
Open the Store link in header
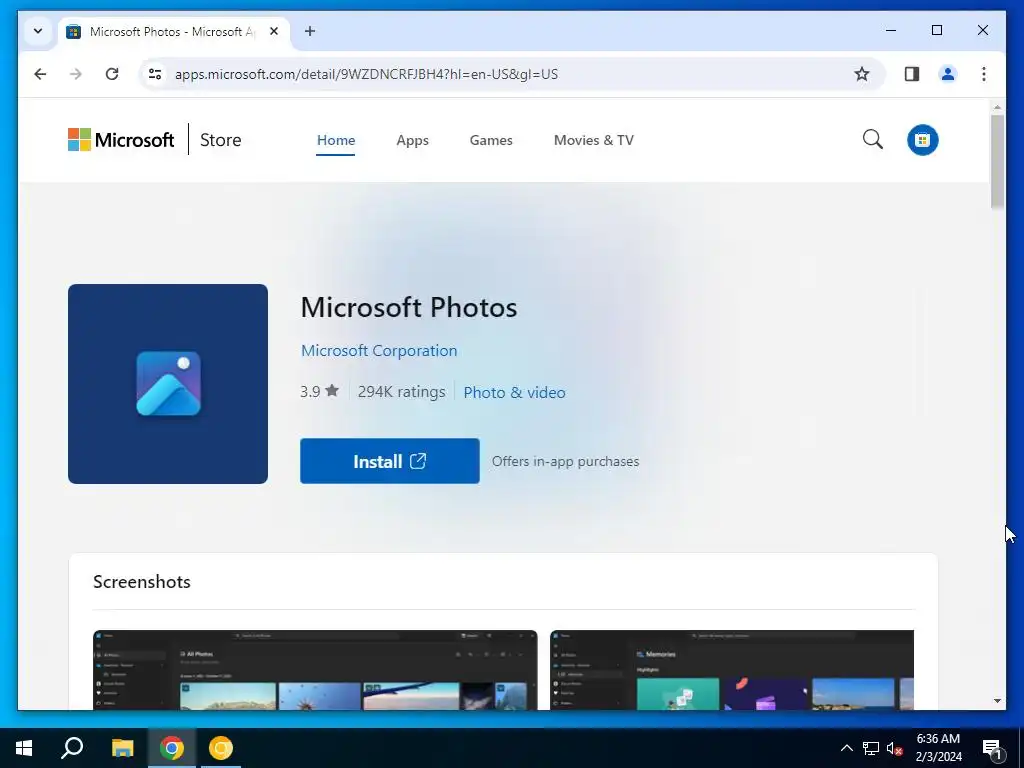221,140
